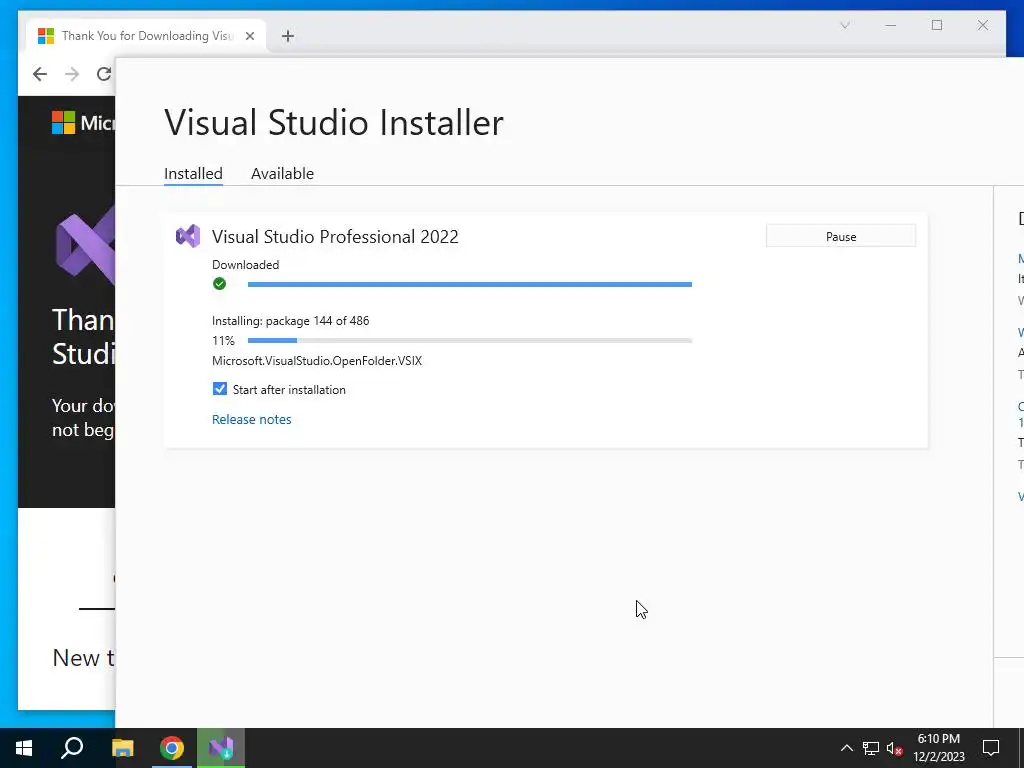Open the Windows Start menu
The height and width of the screenshot is (768, 1024).
coord(24,748)
